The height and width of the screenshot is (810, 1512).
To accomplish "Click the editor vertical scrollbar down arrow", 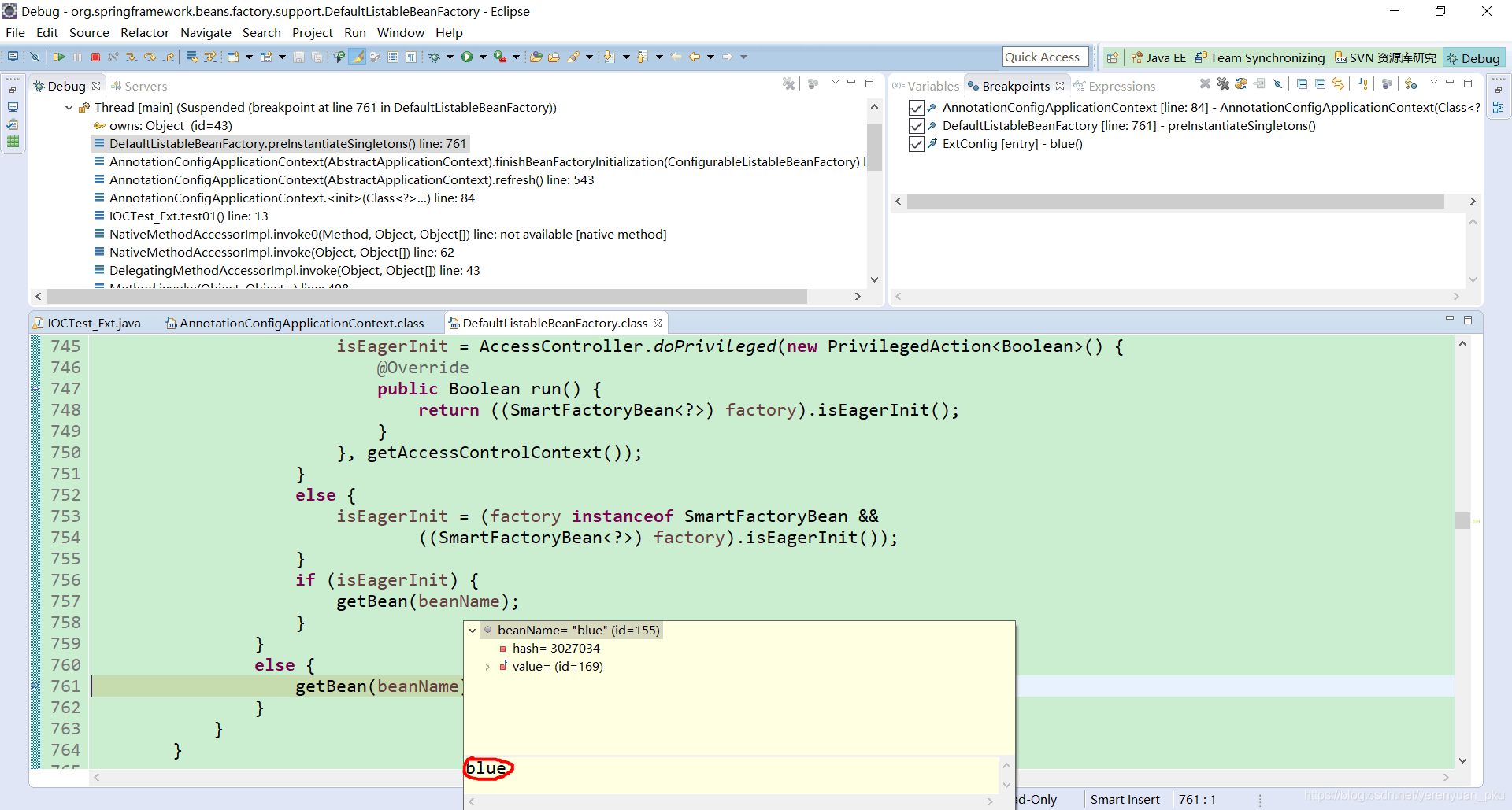I will coord(1462,760).
